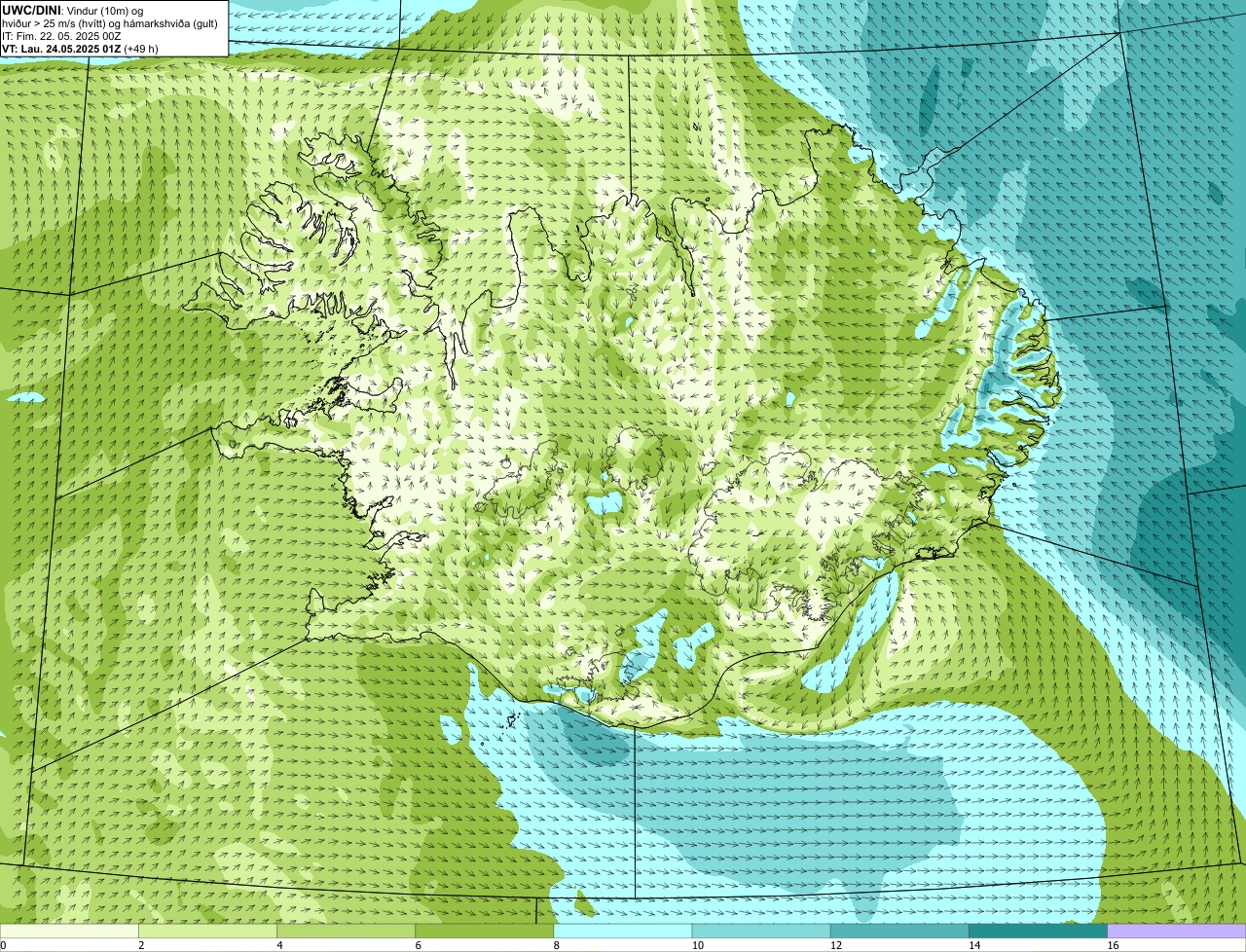This screenshot has height=952, width=1246.
Task: Click the 6–8 m/s dark green legend swatch
Action: coord(485,932)
